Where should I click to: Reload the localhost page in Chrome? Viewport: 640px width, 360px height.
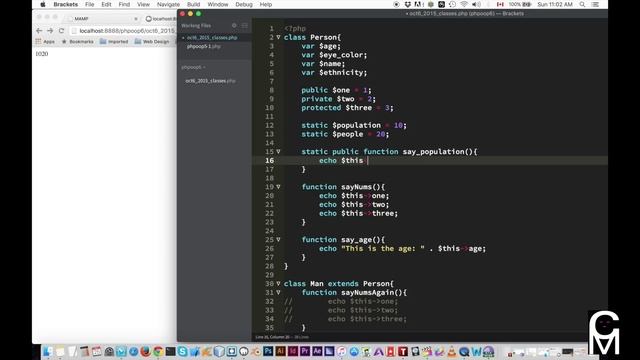pyautogui.click(x=61, y=31)
